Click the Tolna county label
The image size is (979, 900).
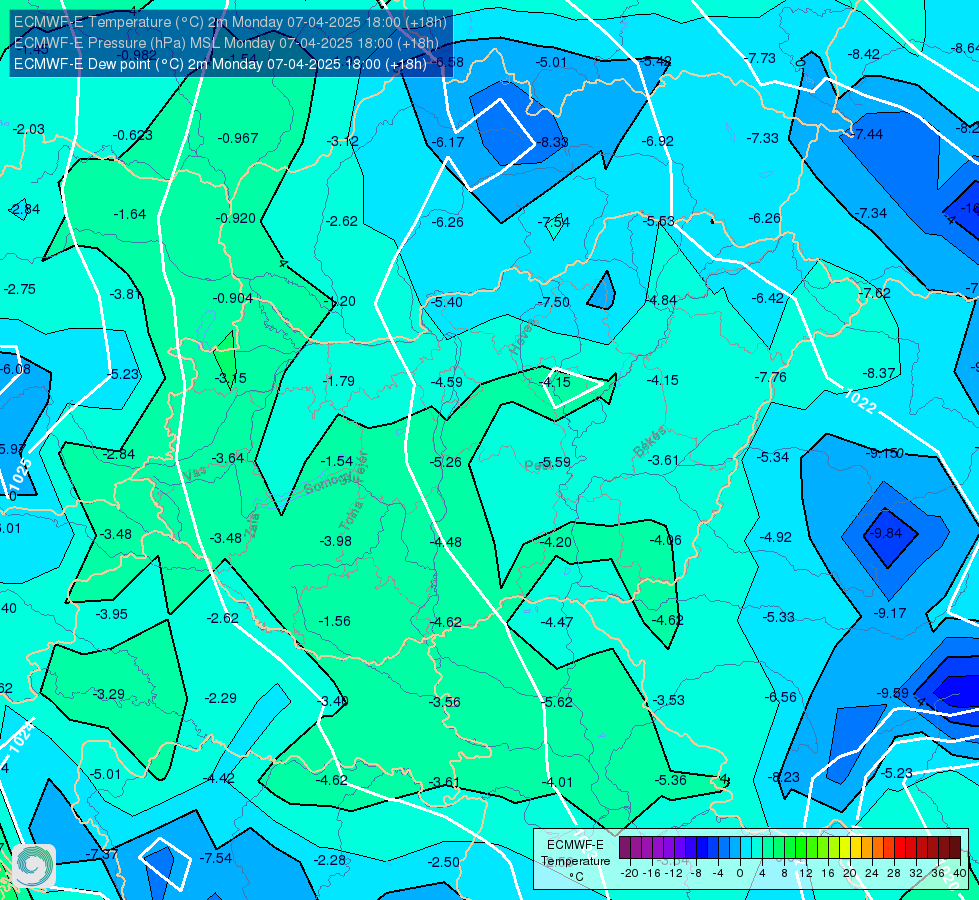351,516
